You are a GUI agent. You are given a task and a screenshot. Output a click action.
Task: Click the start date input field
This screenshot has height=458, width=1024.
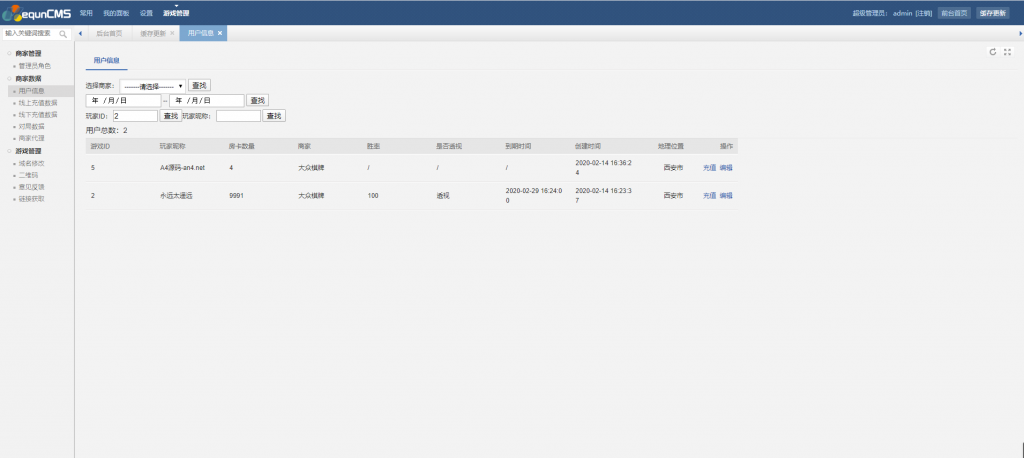[123, 101]
